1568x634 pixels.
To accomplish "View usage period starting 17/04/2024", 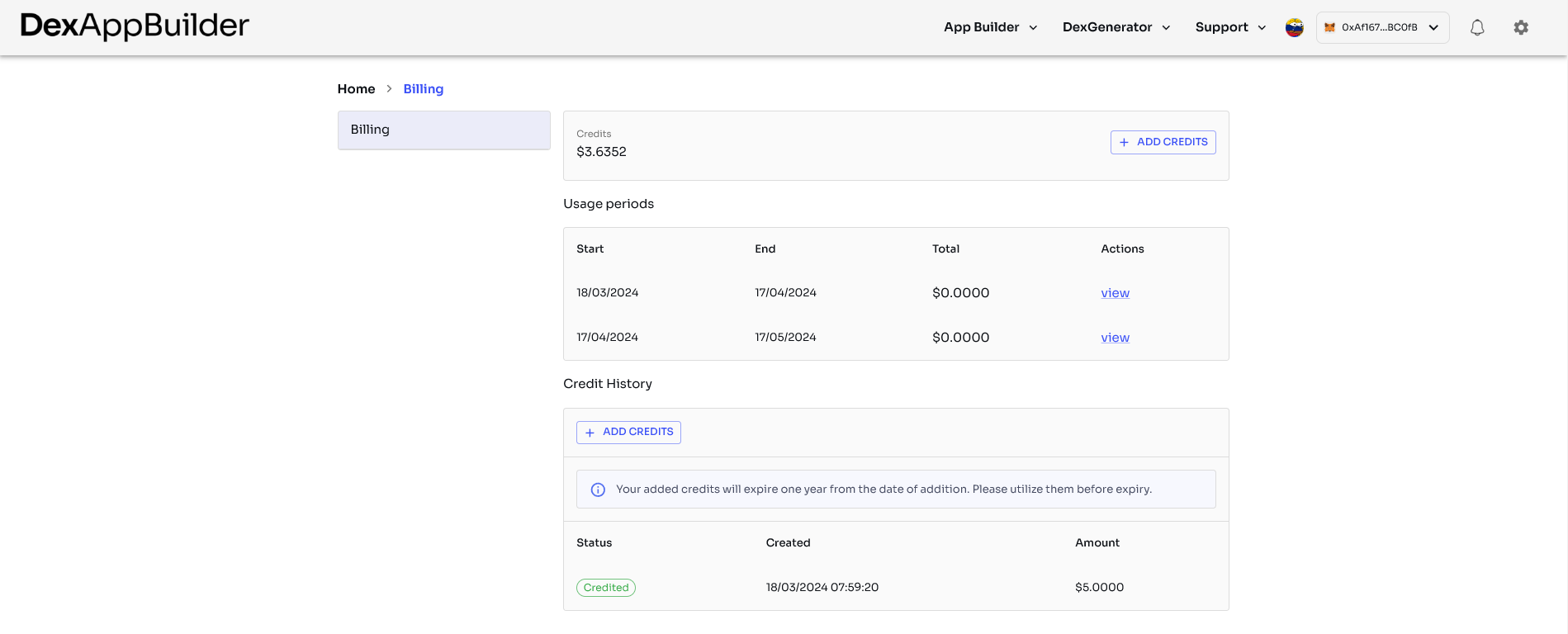I will 1115,338.
